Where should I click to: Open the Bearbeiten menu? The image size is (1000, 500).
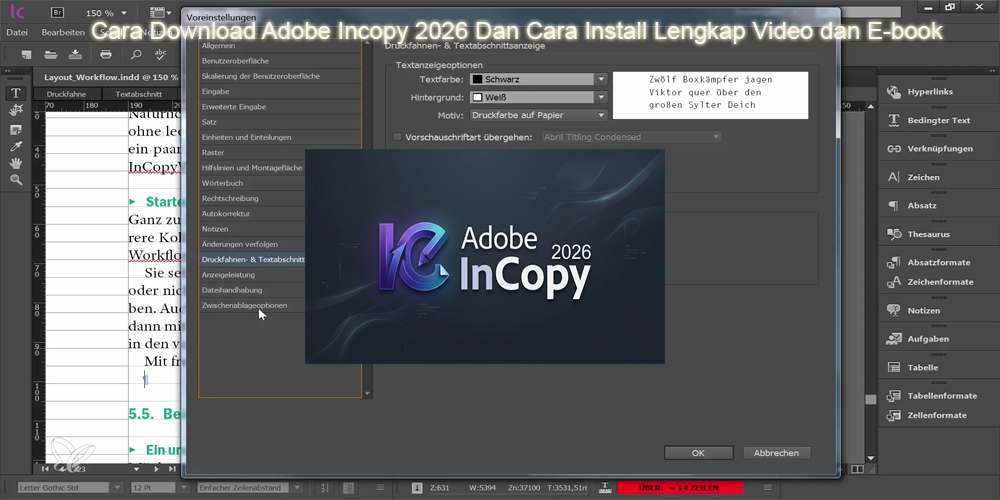pyautogui.click(x=63, y=32)
